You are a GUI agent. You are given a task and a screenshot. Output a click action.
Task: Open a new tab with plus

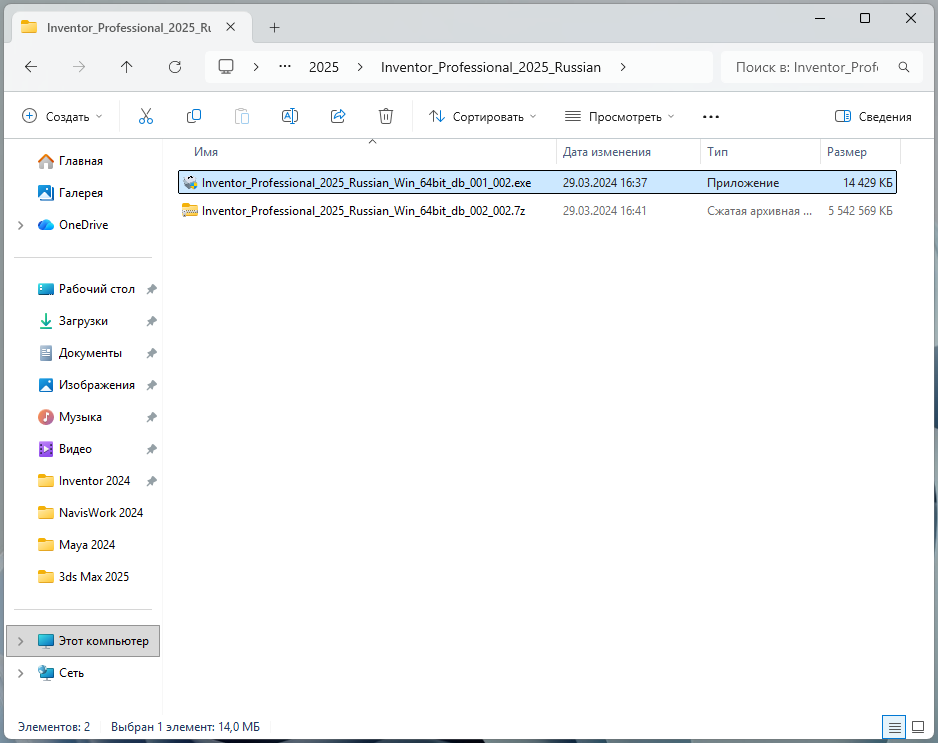(275, 28)
